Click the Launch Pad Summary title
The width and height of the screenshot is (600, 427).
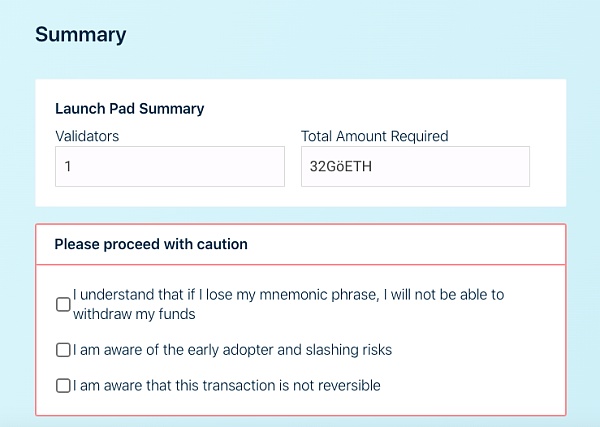129,109
